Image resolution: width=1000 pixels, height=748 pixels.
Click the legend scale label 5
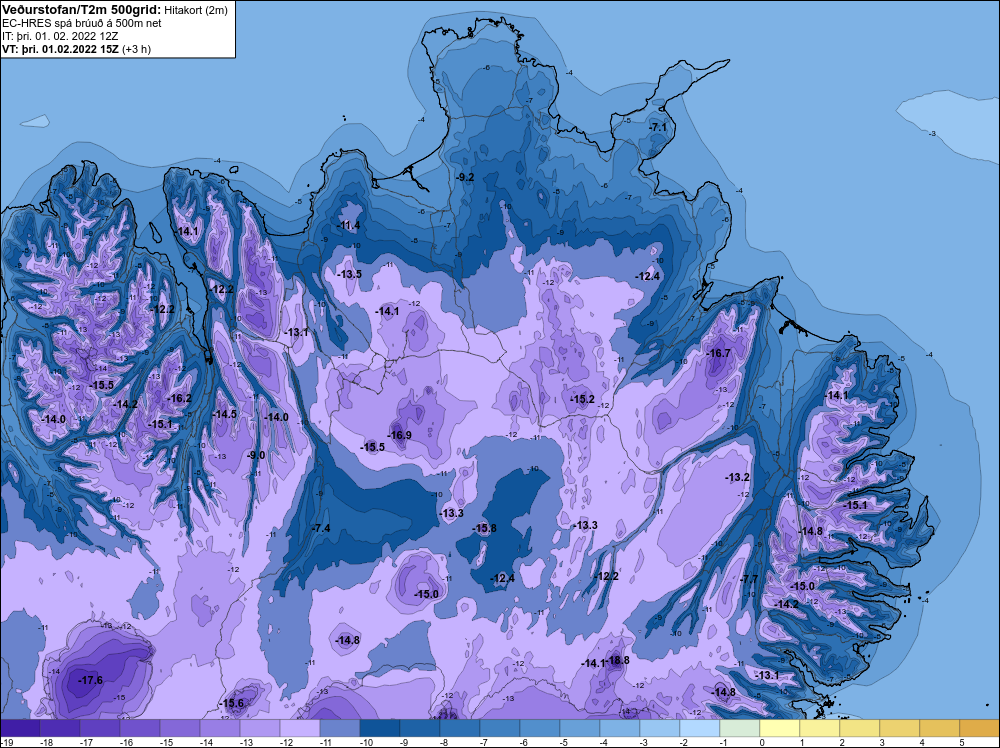coord(963,742)
